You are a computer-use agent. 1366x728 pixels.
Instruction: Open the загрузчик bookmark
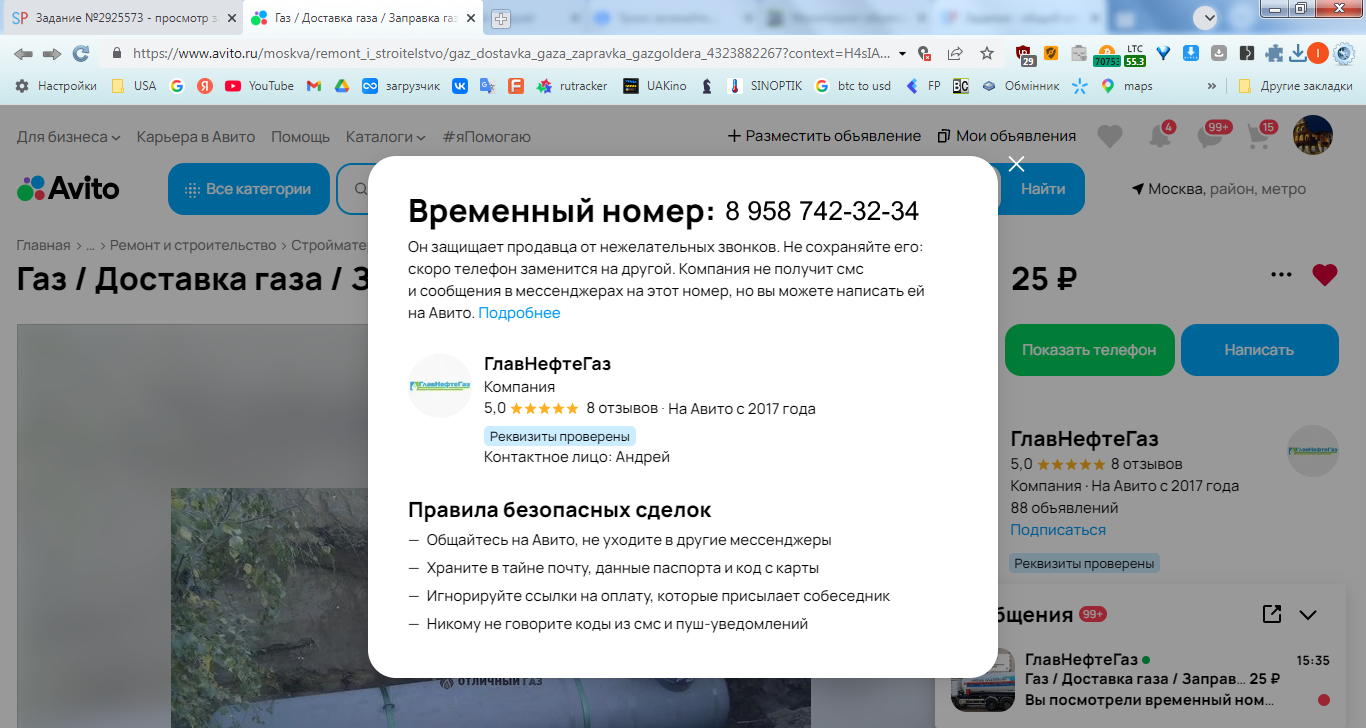click(401, 86)
